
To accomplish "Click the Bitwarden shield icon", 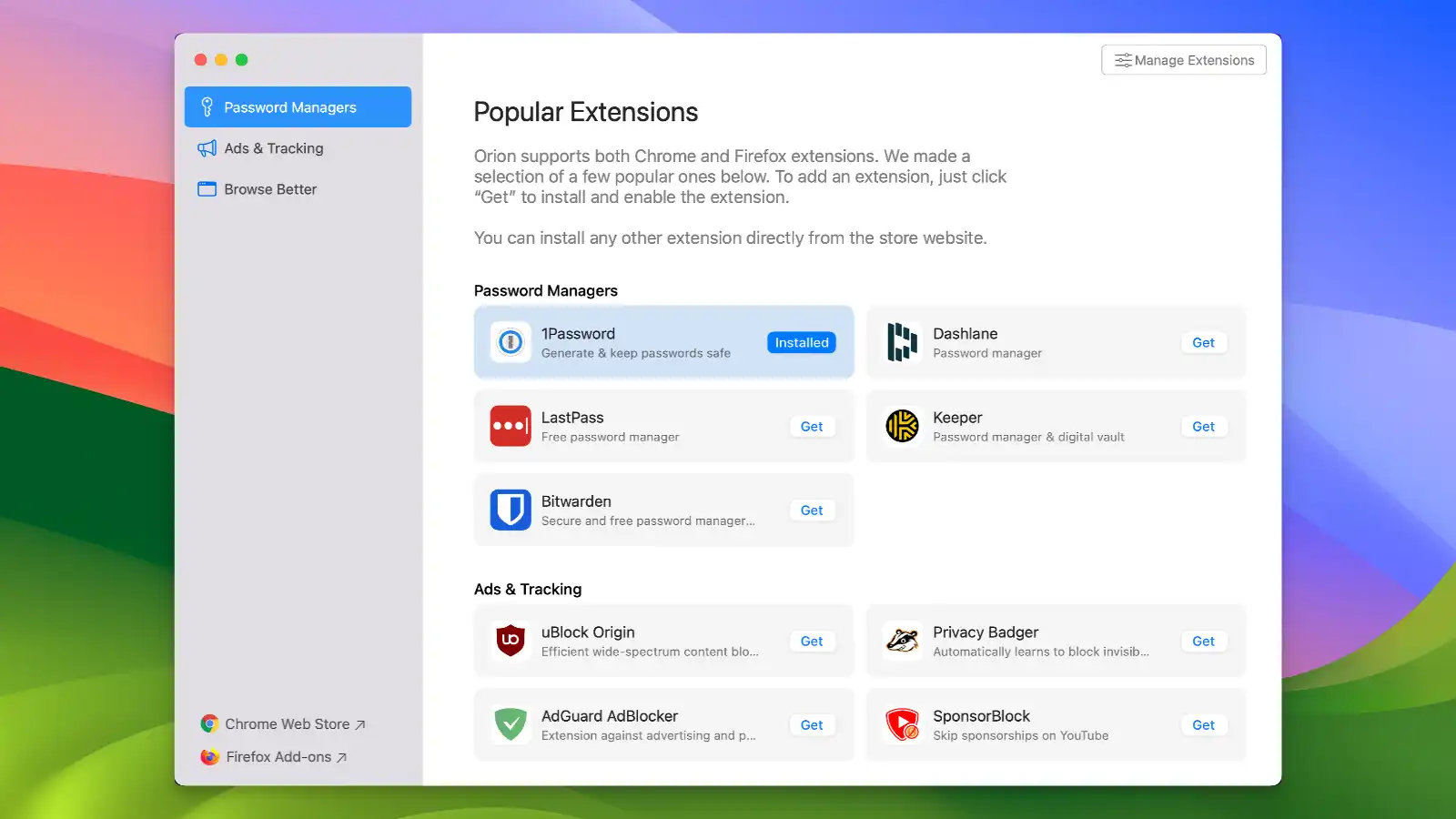I will coord(511,510).
